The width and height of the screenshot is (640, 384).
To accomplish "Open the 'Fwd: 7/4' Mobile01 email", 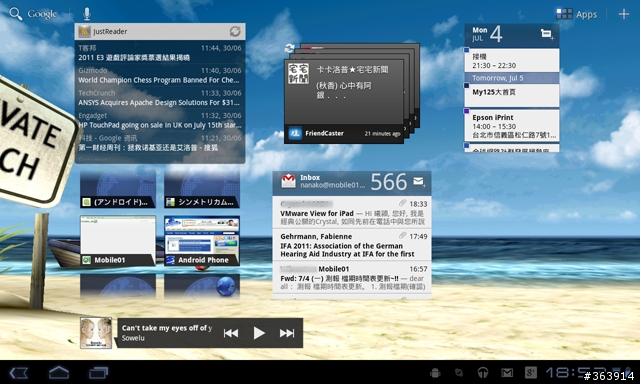I will pyautogui.click(x=352, y=277).
